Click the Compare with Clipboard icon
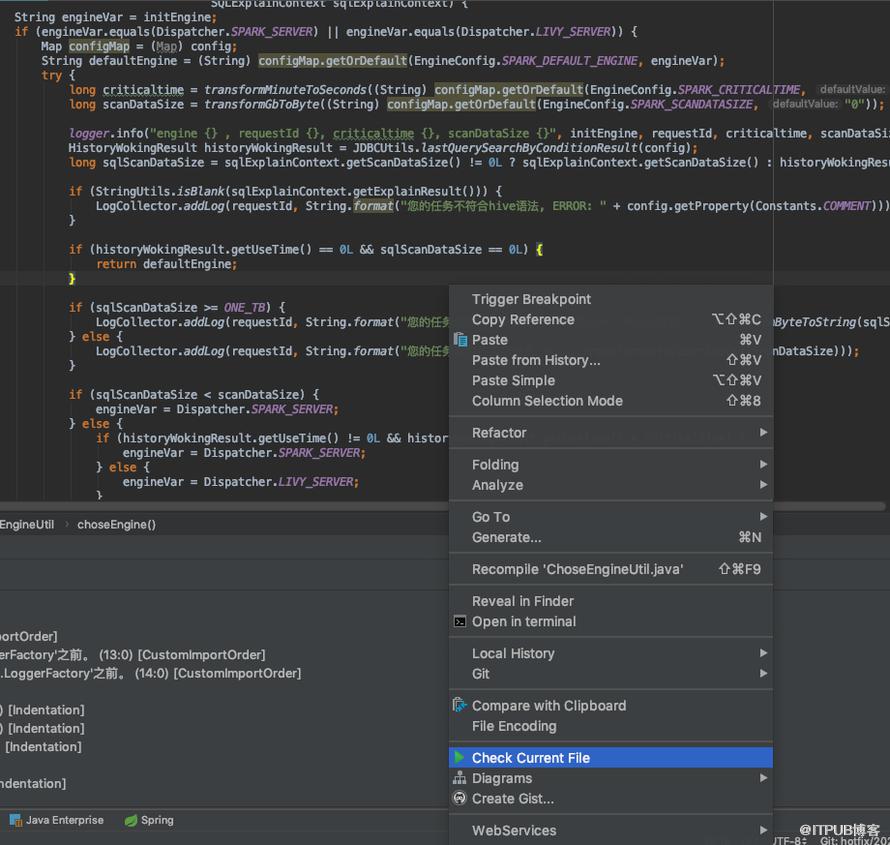The width and height of the screenshot is (890, 845). pyautogui.click(x=460, y=706)
